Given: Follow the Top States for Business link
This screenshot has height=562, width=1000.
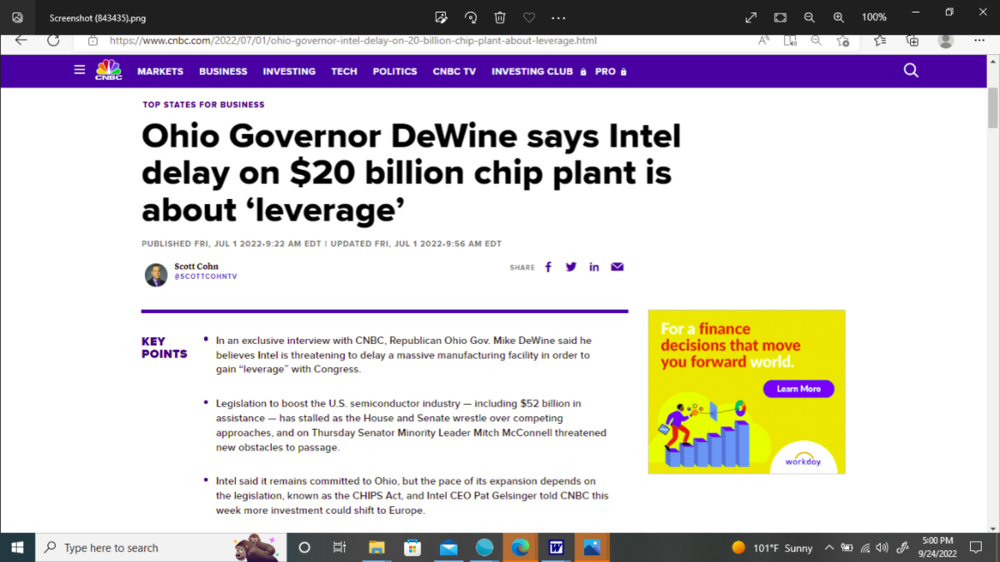Looking at the screenshot, I should [x=203, y=105].
